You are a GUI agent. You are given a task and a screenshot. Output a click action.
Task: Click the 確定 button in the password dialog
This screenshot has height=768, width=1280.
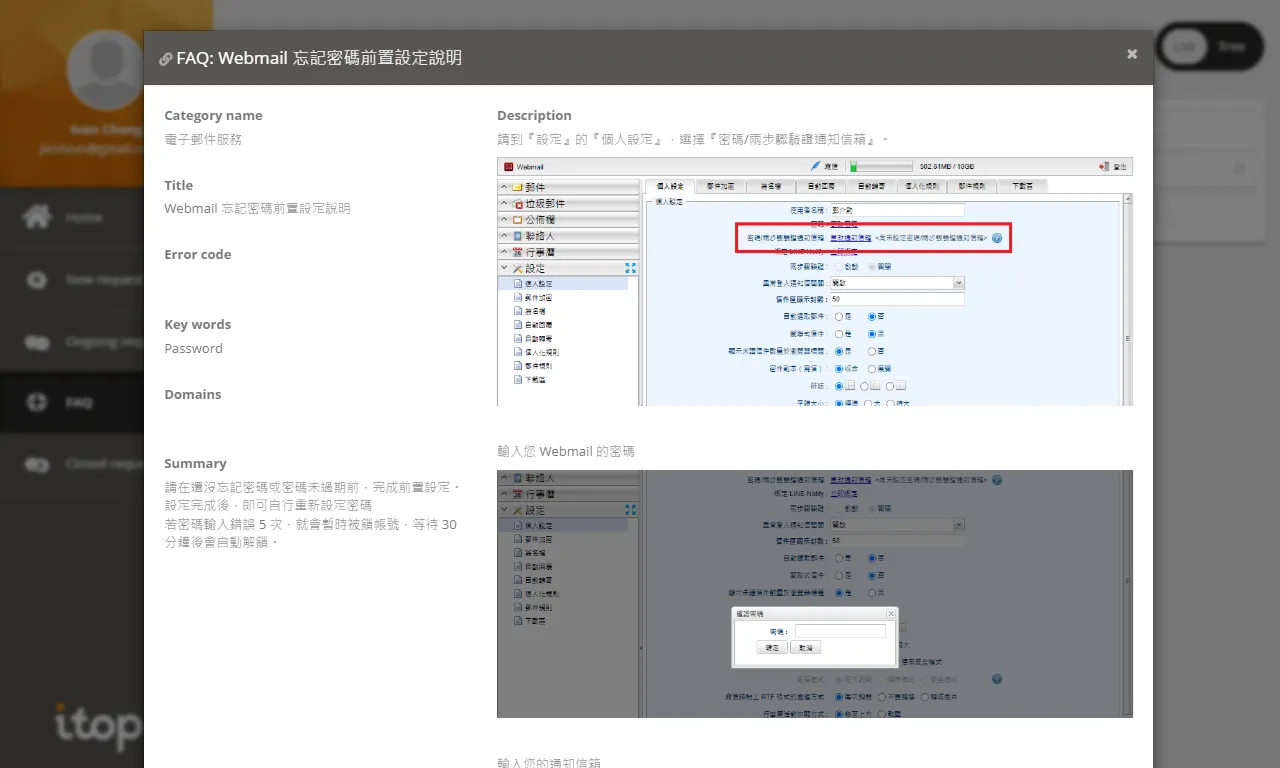[x=772, y=648]
